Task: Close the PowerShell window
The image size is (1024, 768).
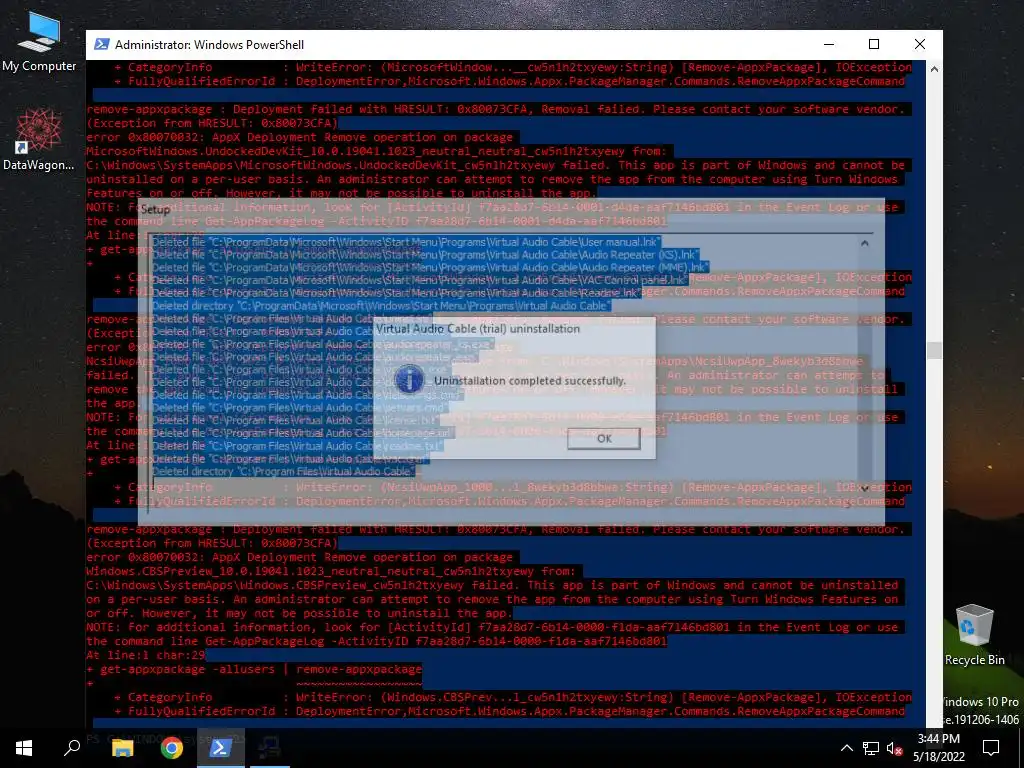Action: click(920, 44)
